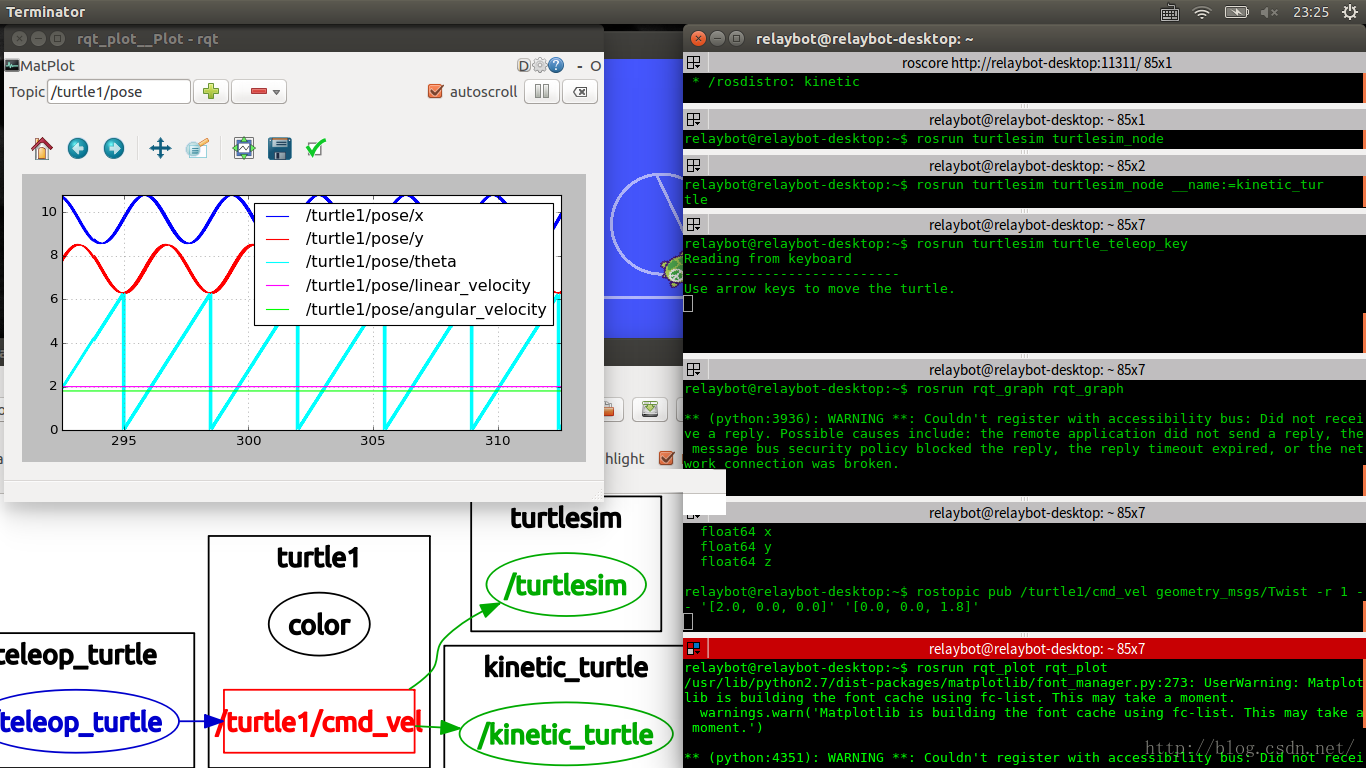Click group icon on rqt_graph terminal titlebar
1366x768 pixels.
click(692, 370)
